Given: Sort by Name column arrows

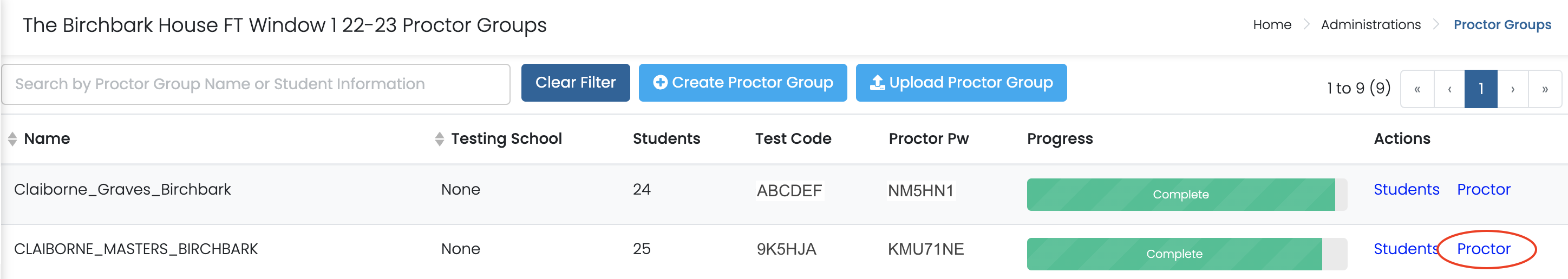Looking at the screenshot, I should 12,139.
